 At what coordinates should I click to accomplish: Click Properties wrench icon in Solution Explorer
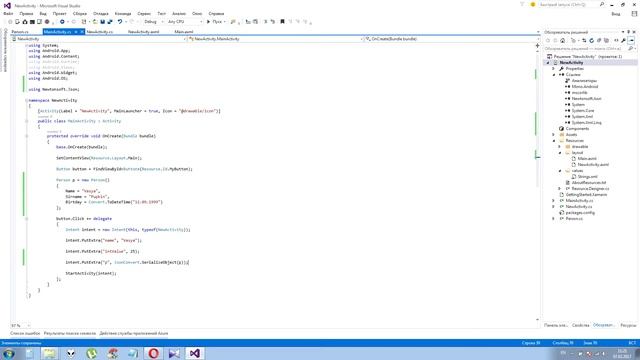pyautogui.click(x=623, y=40)
